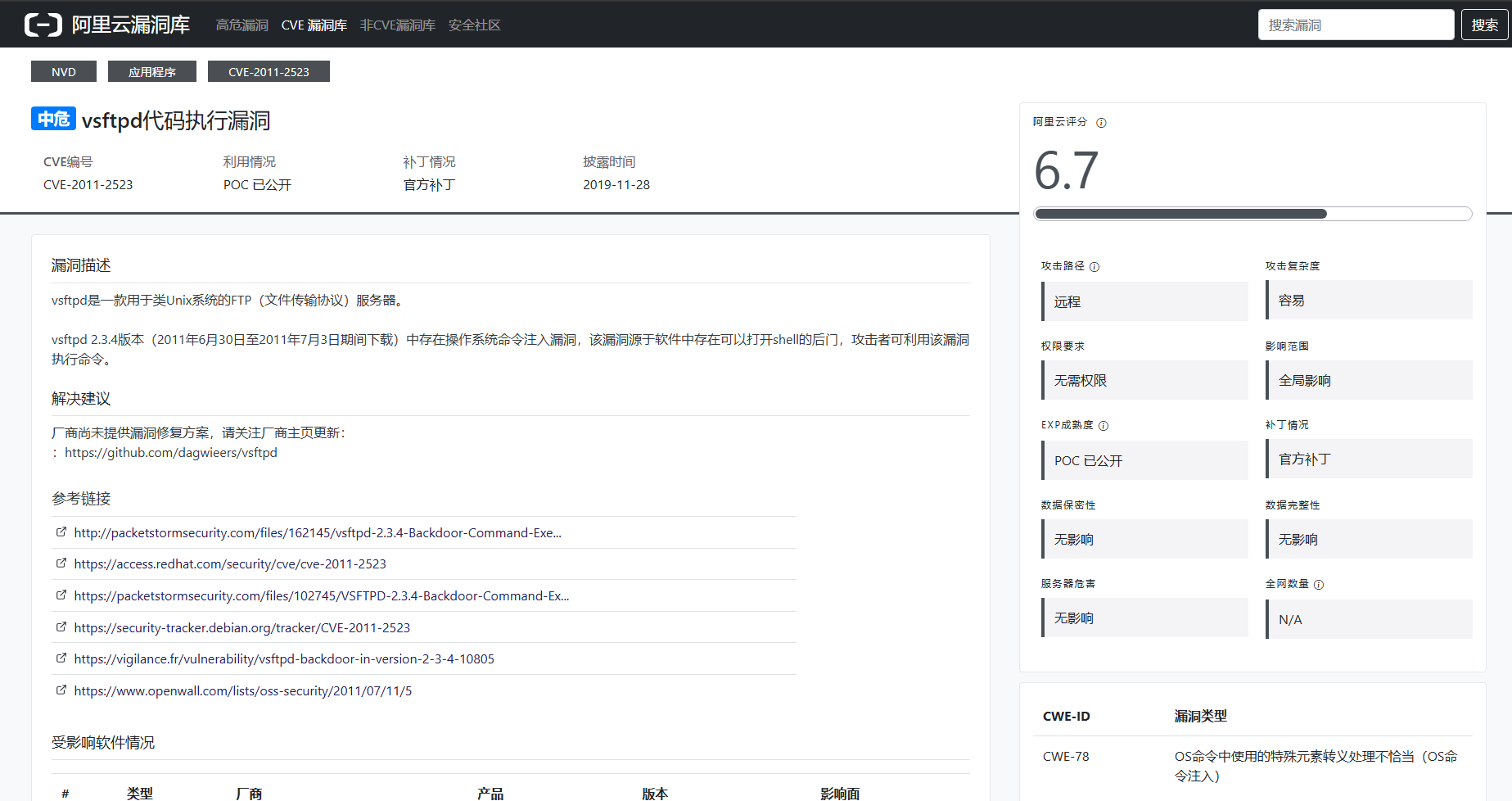The width and height of the screenshot is (1512, 801).
Task: Click the 6.7 score number
Action: click(1066, 170)
